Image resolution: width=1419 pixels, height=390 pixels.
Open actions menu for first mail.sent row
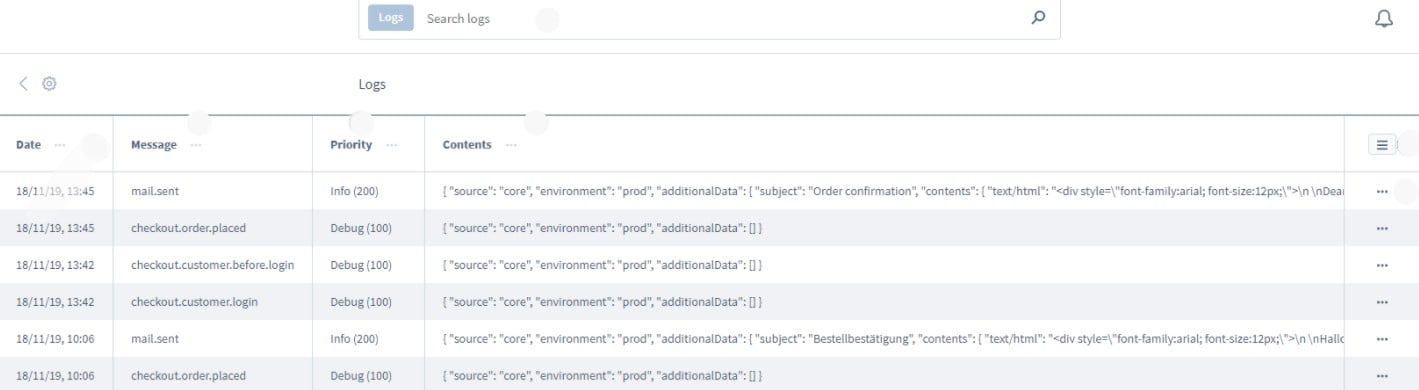pyautogui.click(x=1382, y=190)
